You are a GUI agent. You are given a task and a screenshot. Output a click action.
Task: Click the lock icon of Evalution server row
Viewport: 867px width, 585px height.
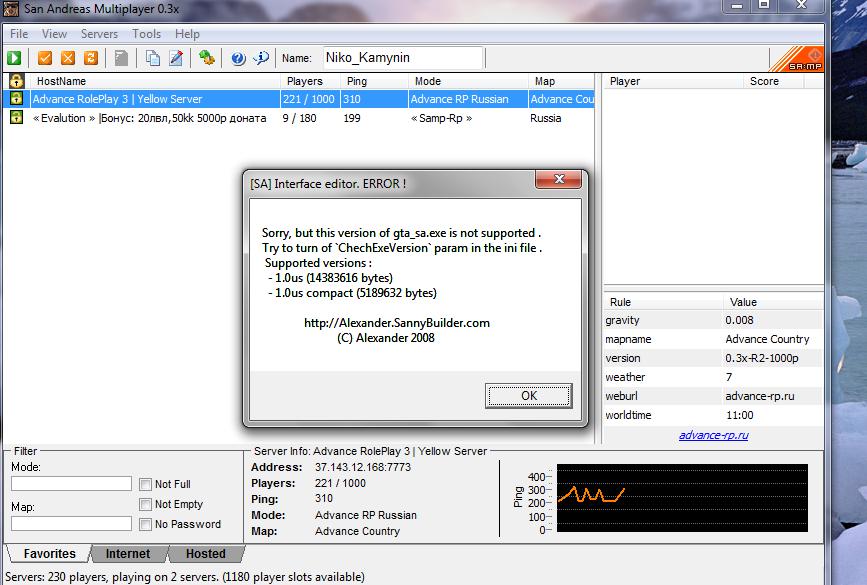tap(17, 117)
